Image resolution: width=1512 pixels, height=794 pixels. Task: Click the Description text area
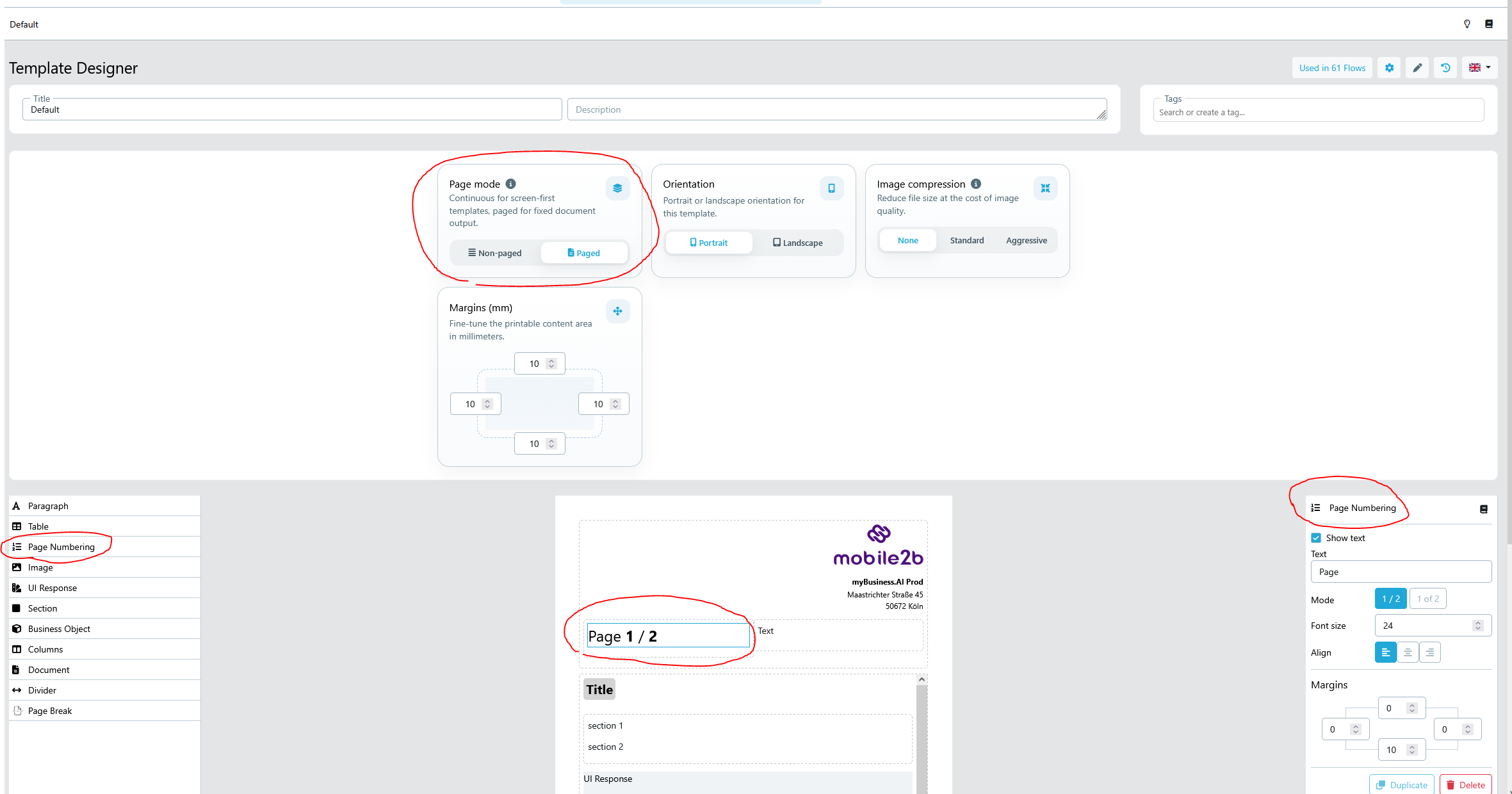point(837,109)
